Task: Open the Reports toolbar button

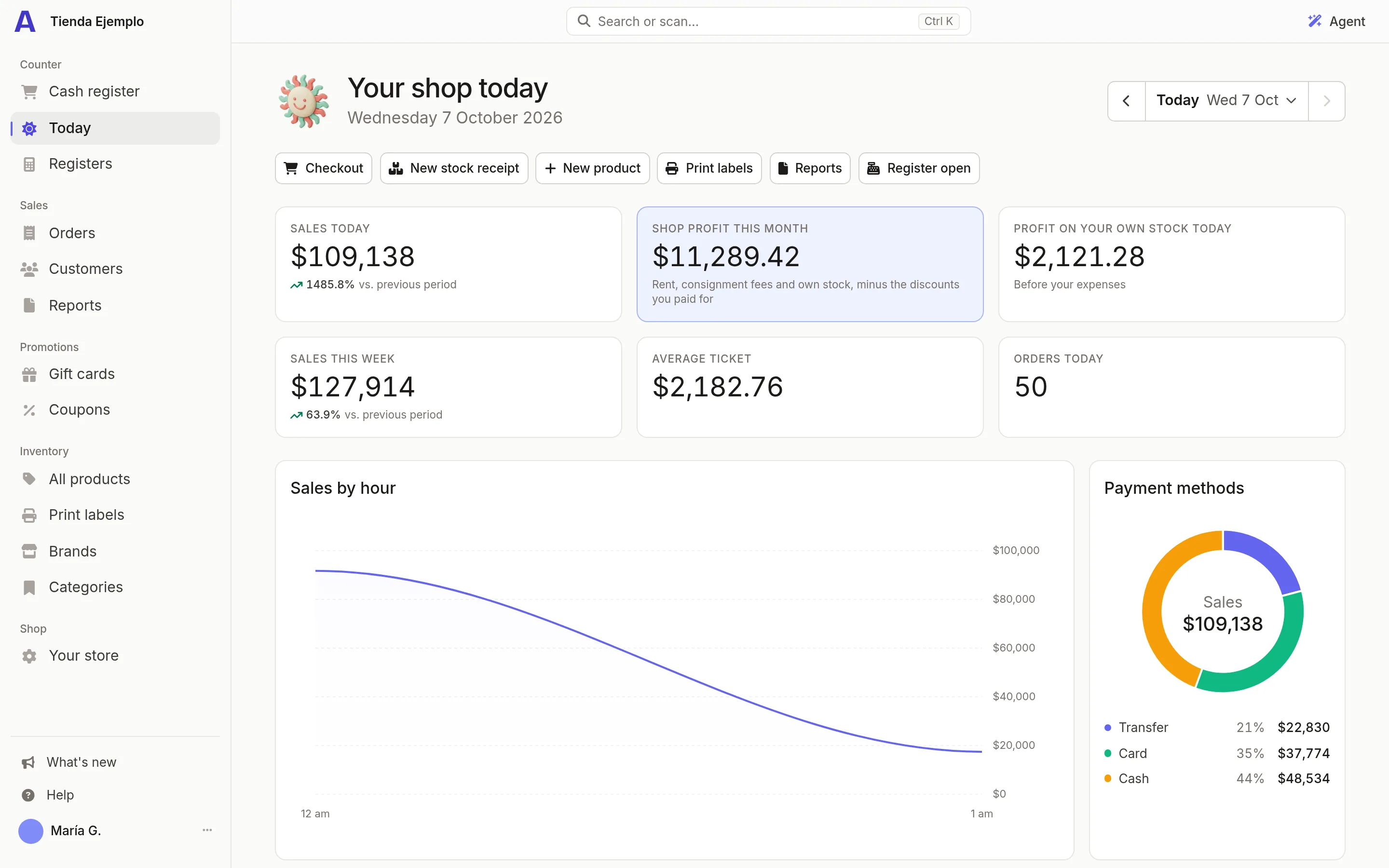Action: point(810,168)
